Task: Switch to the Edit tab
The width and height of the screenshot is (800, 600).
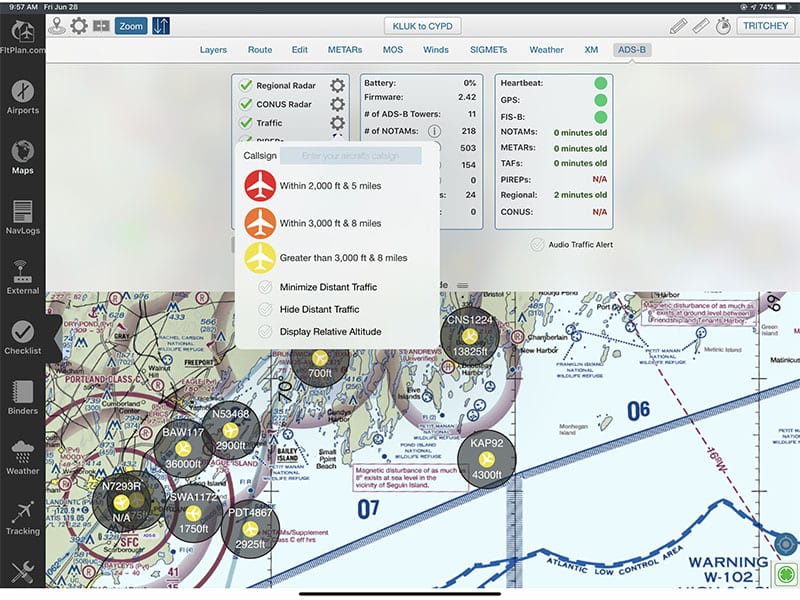Action: point(299,50)
